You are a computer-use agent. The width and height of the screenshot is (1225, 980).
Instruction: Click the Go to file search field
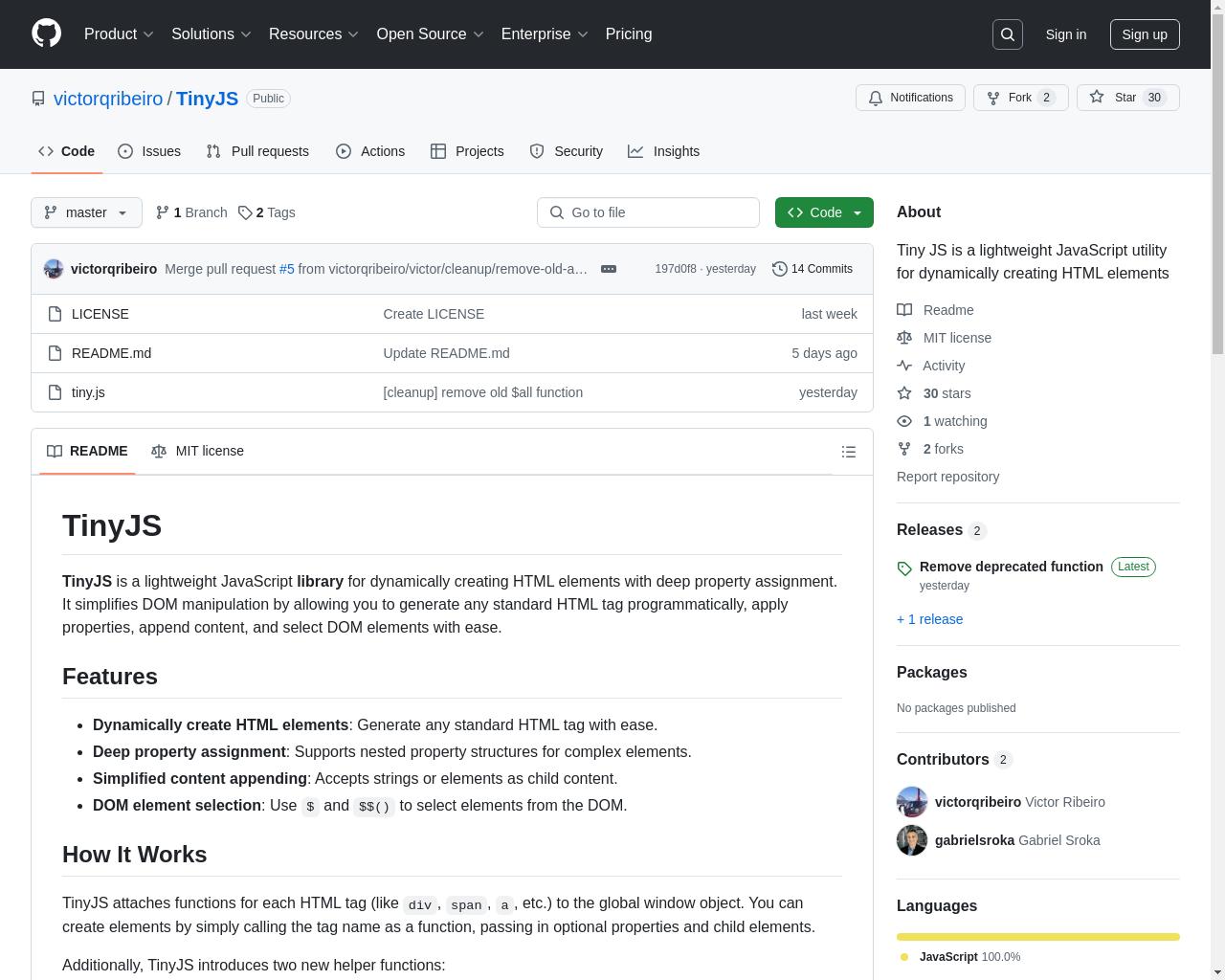tap(648, 212)
